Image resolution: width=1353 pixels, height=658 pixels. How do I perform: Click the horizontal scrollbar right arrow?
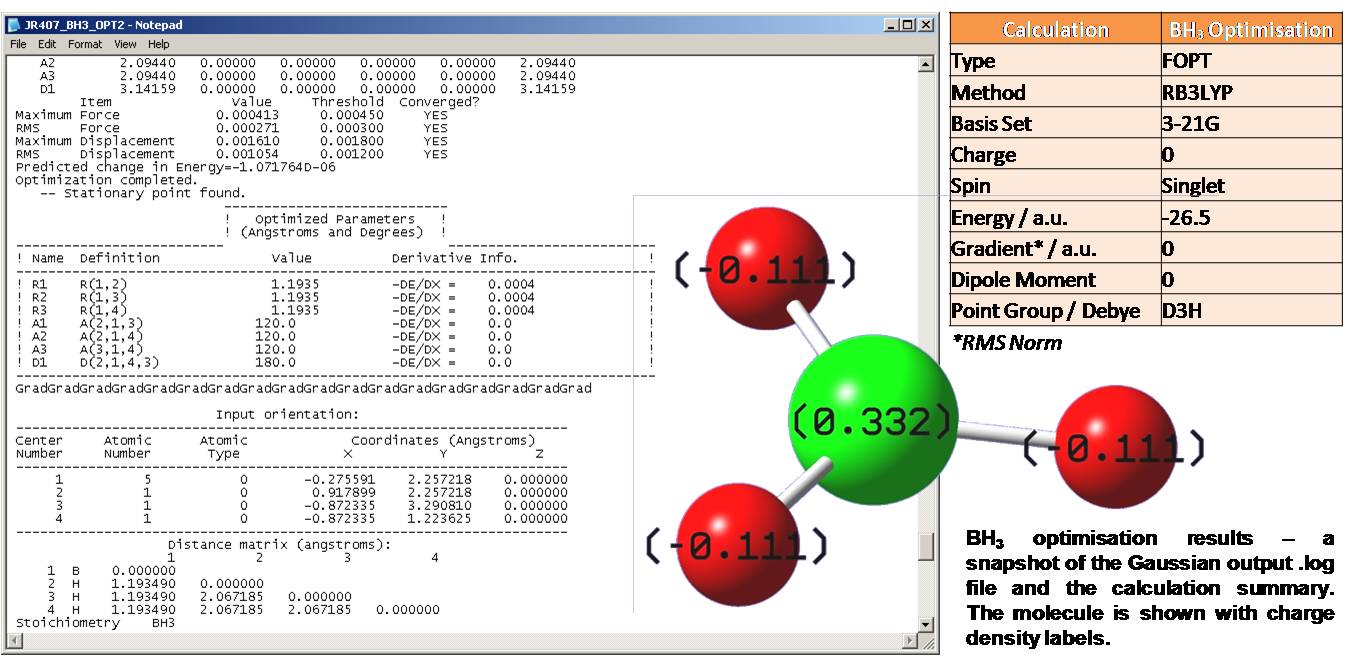pos(910,640)
